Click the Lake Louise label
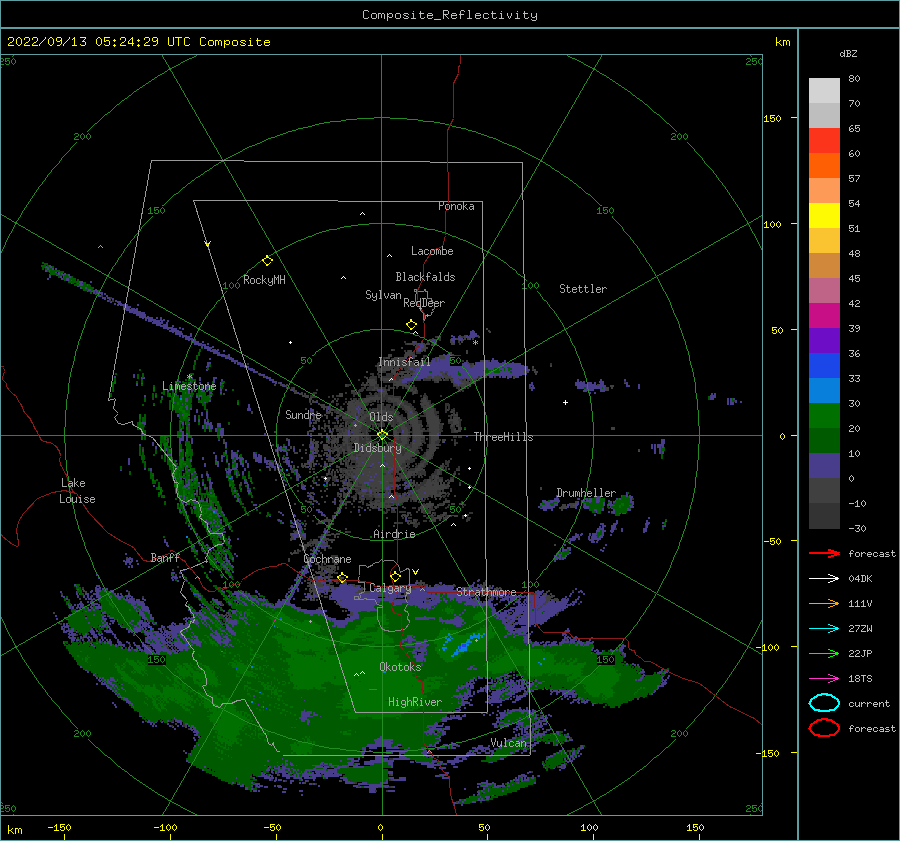 77,491
